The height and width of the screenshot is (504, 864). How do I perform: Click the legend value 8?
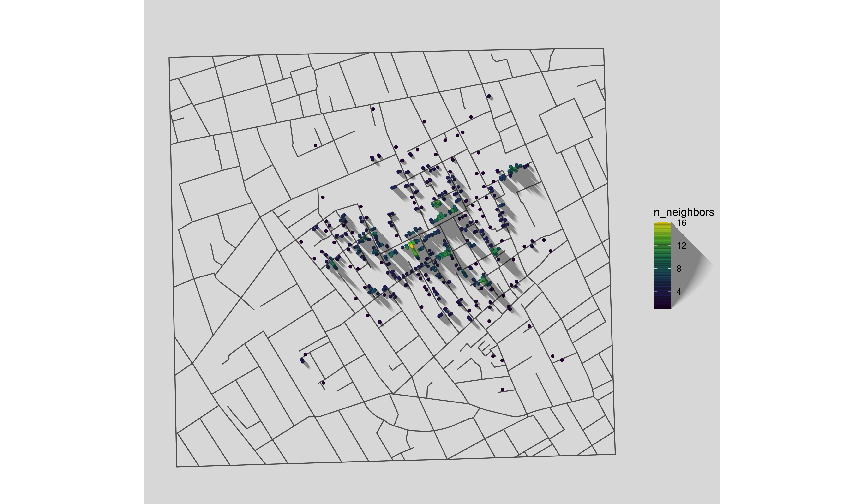click(679, 269)
